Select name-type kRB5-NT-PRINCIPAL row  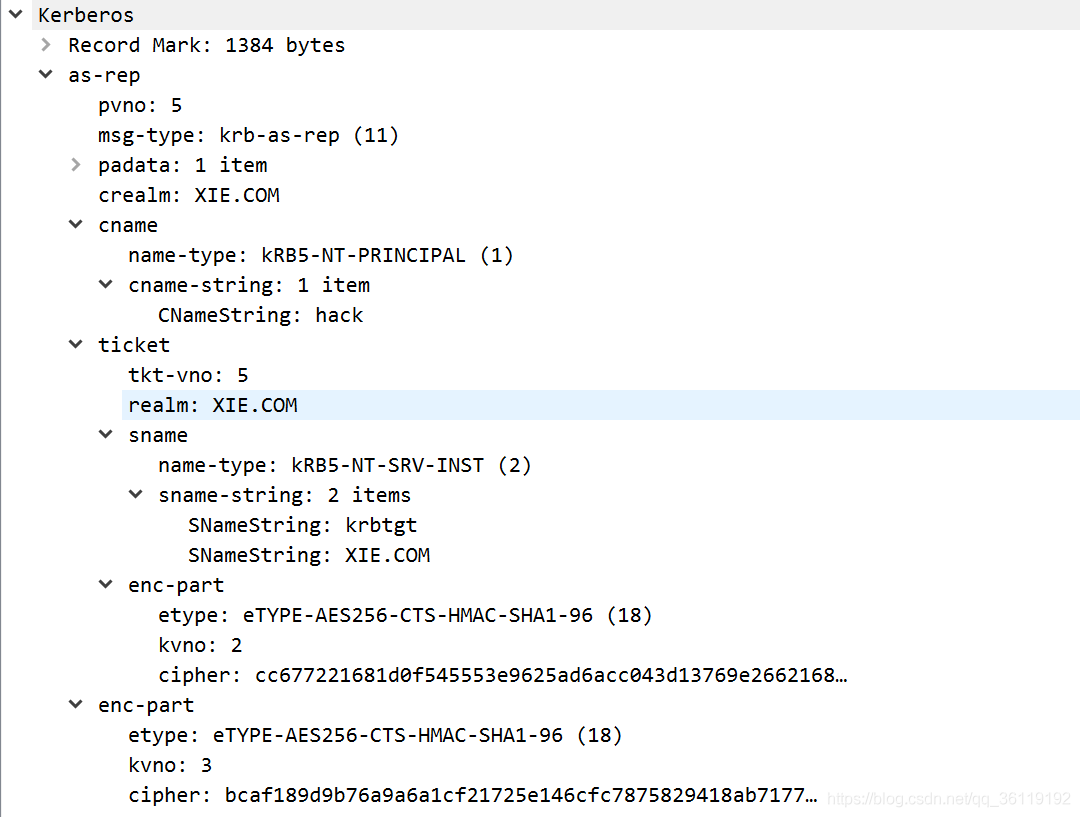click(320, 255)
